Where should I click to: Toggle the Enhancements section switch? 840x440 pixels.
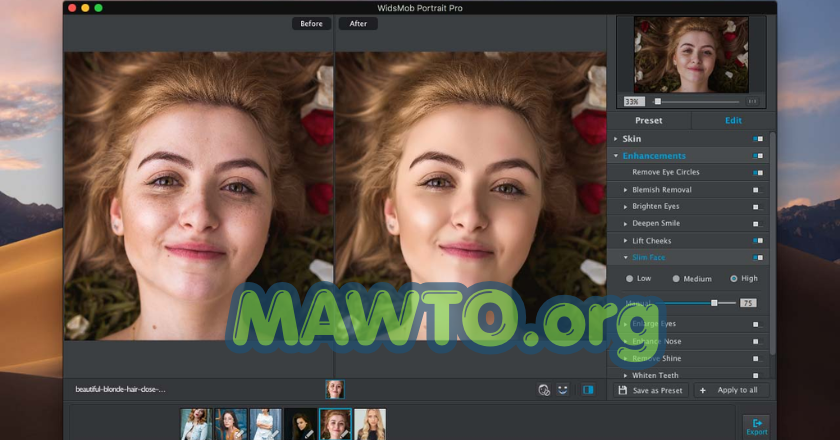pyautogui.click(x=758, y=156)
